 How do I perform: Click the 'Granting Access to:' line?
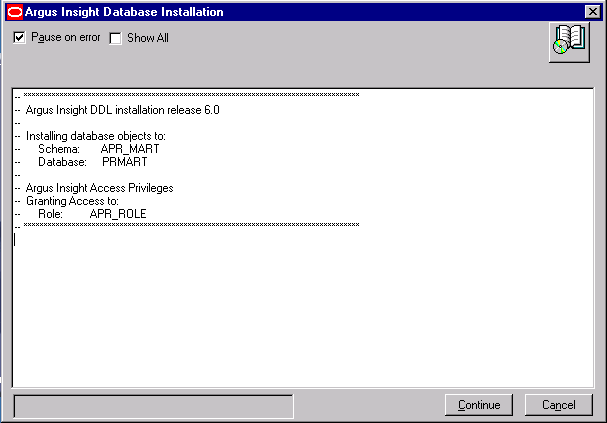coord(72,201)
